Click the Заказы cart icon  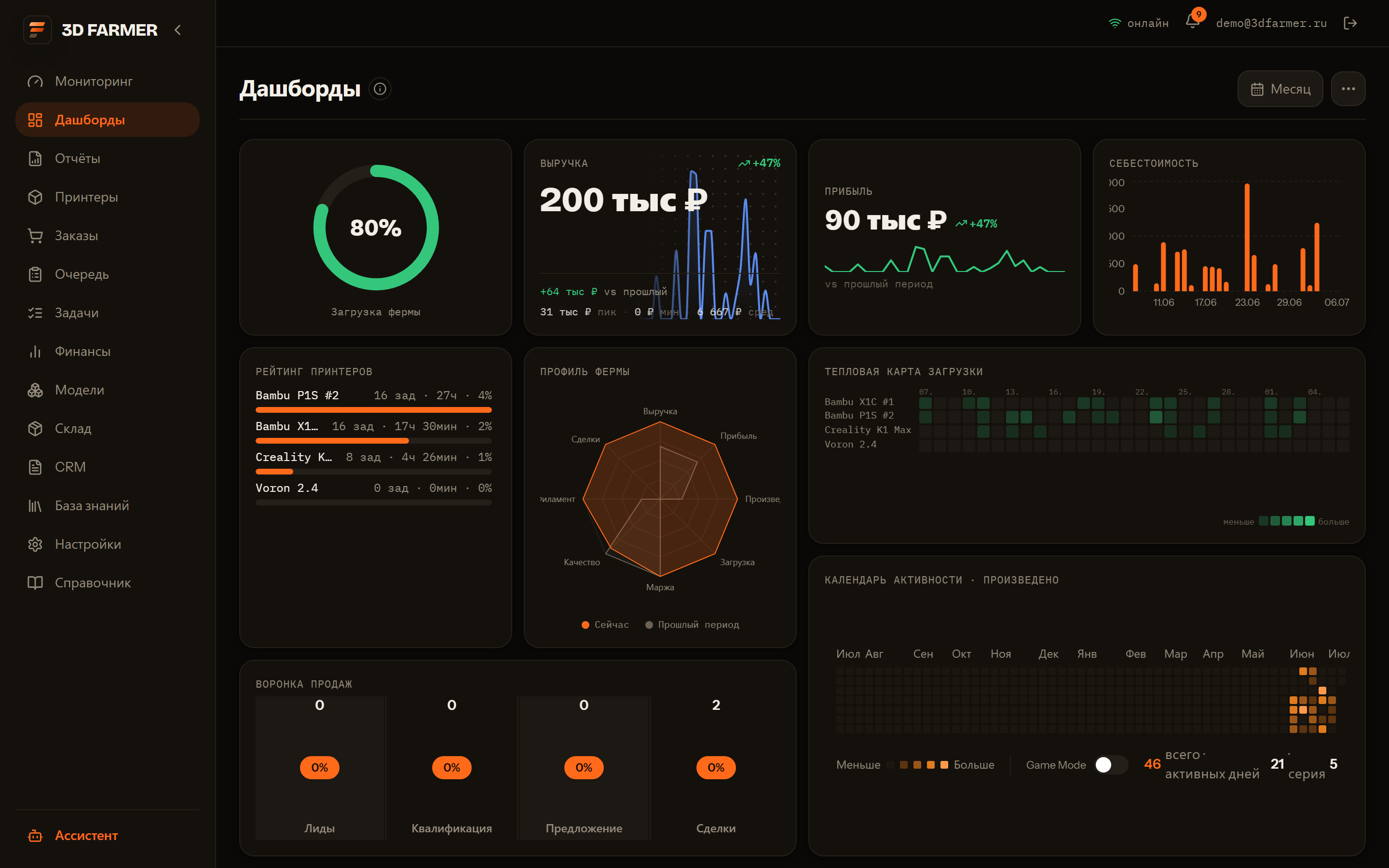(x=35, y=236)
